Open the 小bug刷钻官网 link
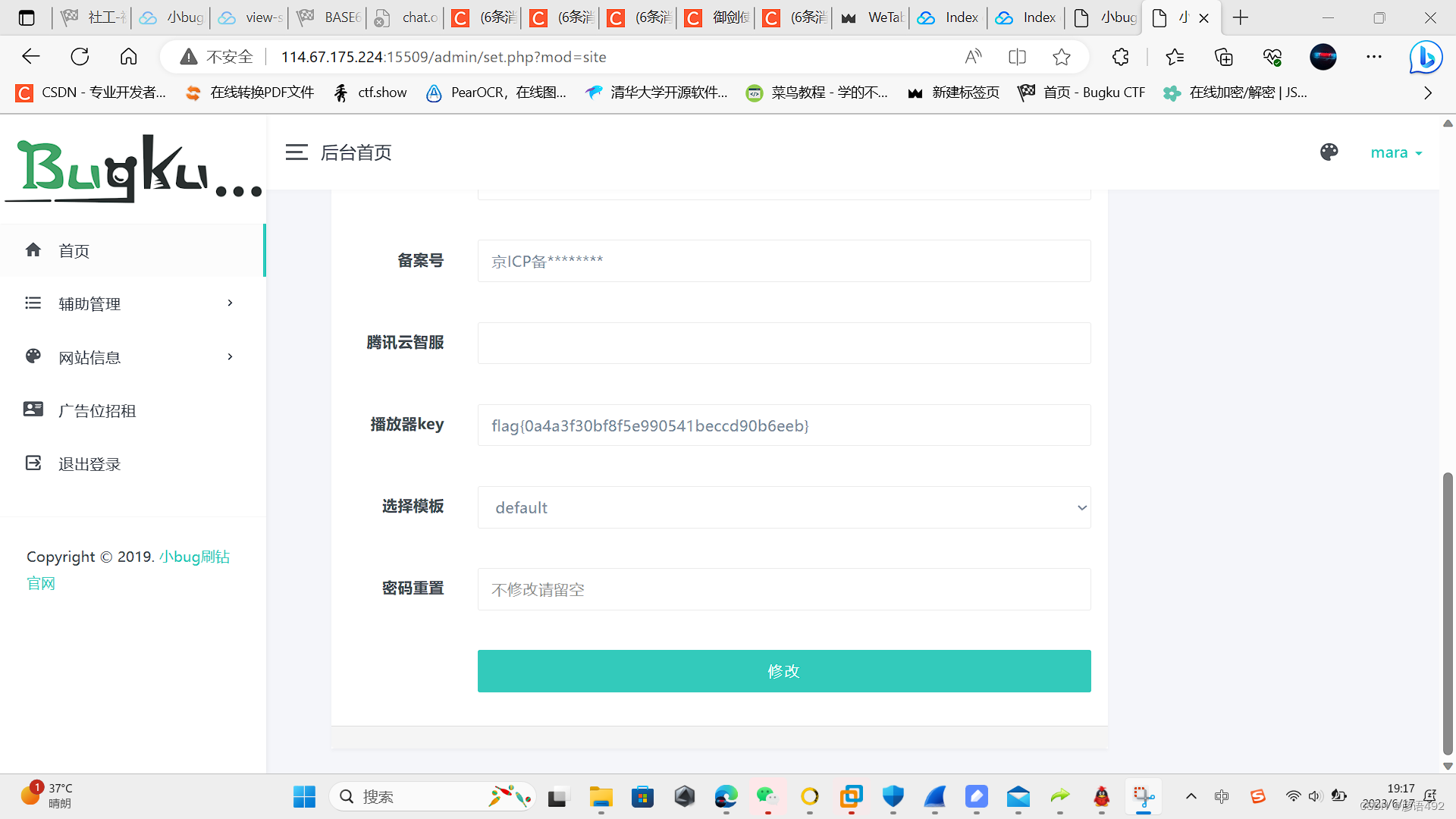Image resolution: width=1456 pixels, height=819 pixels. [x=194, y=557]
